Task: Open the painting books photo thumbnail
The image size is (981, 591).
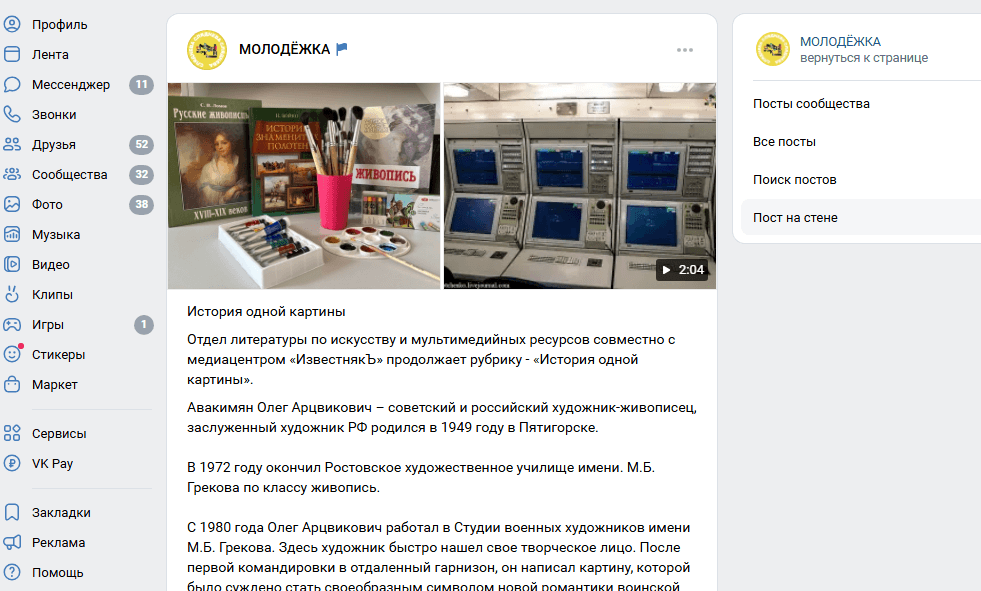Action: (304, 186)
